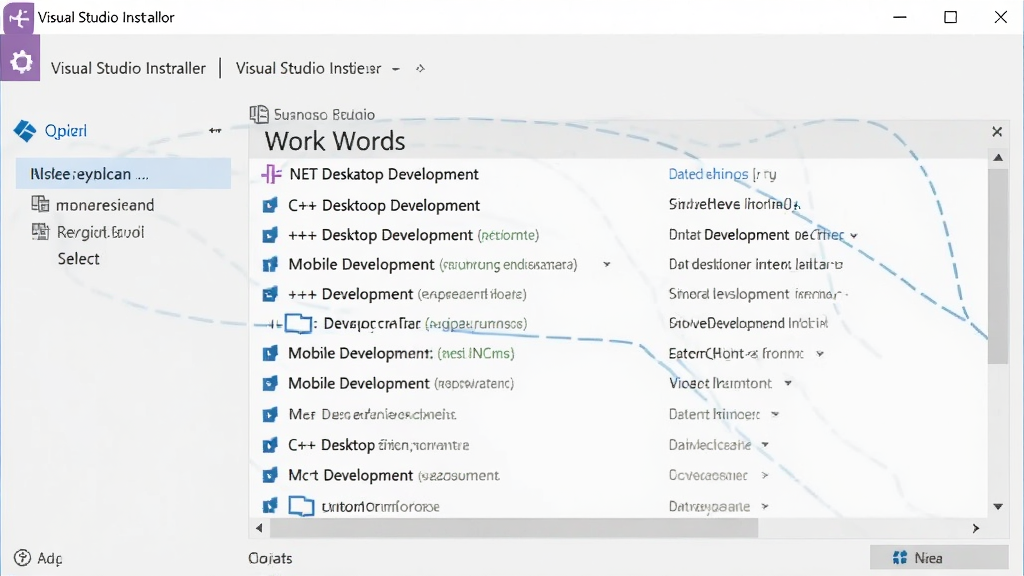
Task: Expand the Datraygaarie arrow
Action: (765, 506)
